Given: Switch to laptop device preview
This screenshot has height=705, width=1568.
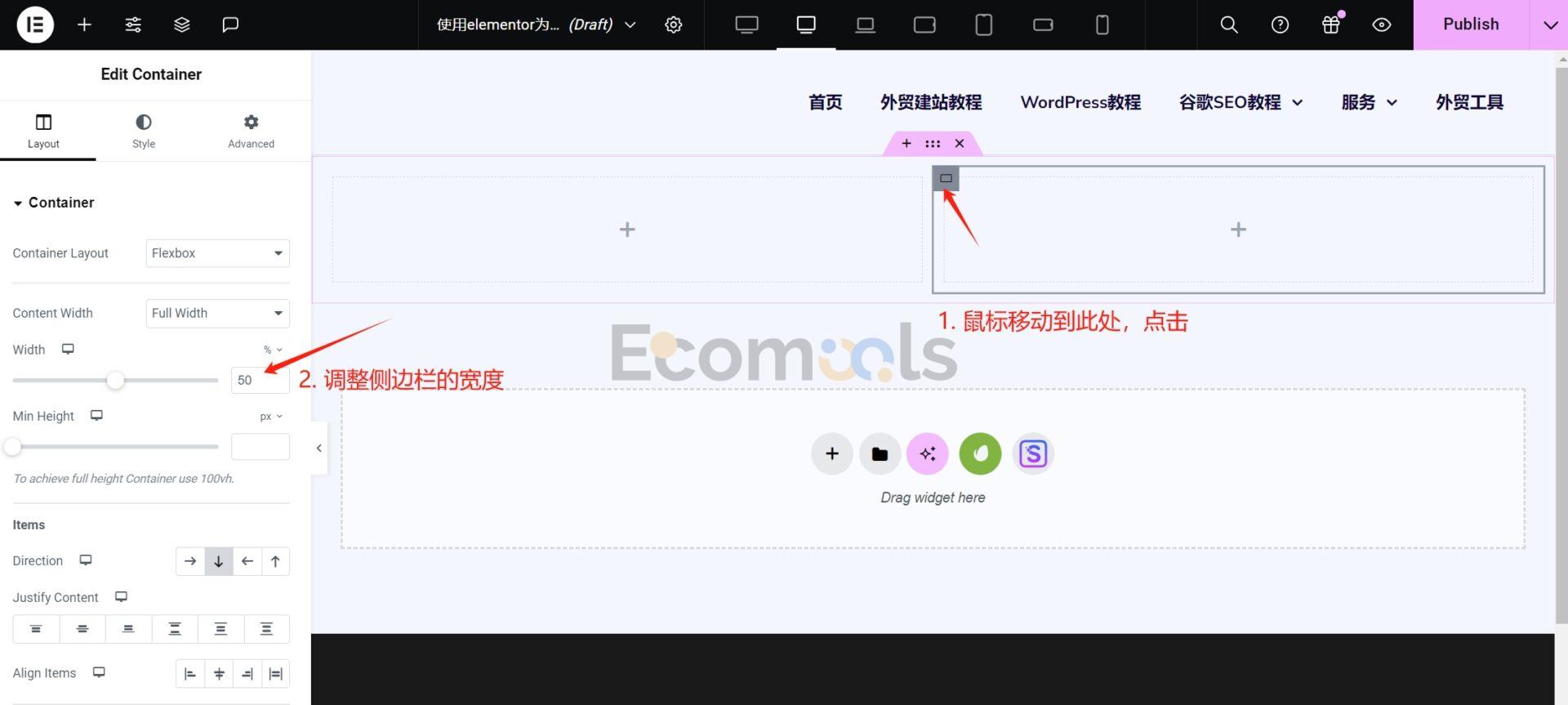Looking at the screenshot, I should (865, 25).
